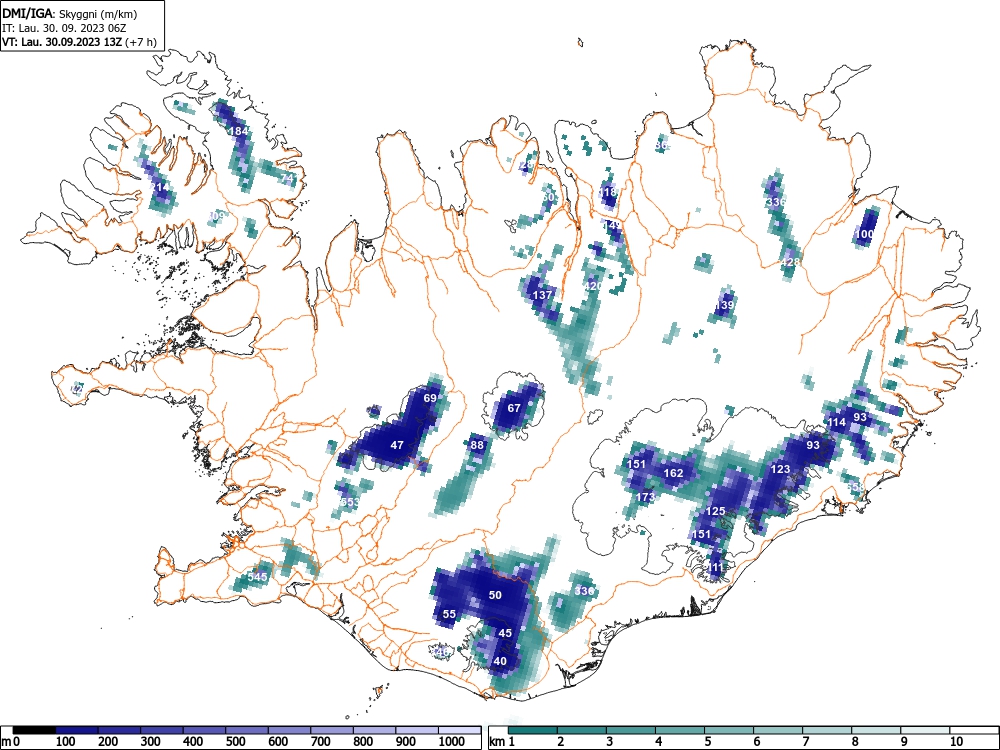The height and width of the screenshot is (750, 1000).
Task: Click the visibility value 162 on the map
Action: point(673,473)
